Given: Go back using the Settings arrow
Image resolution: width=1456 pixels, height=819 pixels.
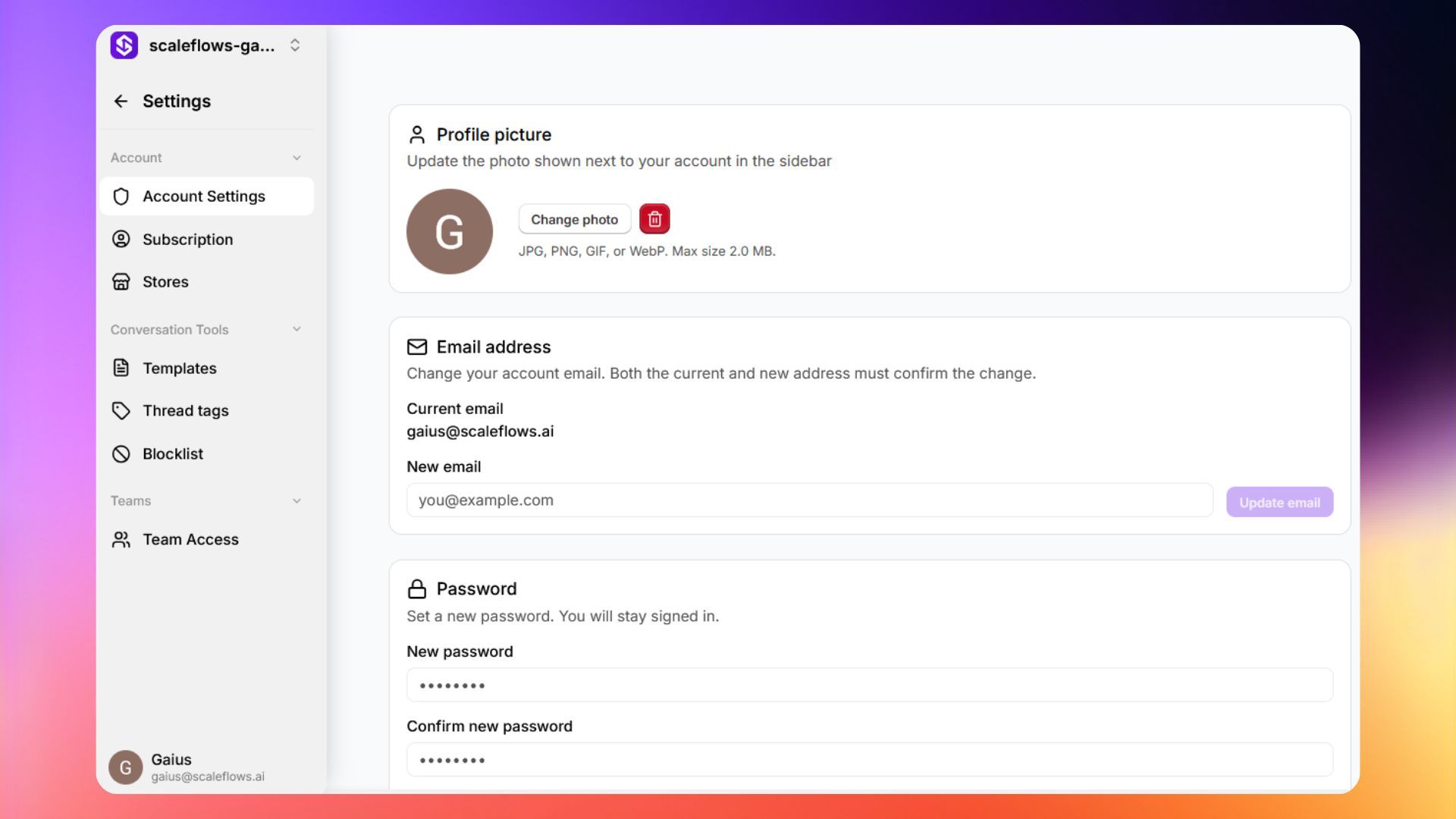Looking at the screenshot, I should tap(121, 101).
